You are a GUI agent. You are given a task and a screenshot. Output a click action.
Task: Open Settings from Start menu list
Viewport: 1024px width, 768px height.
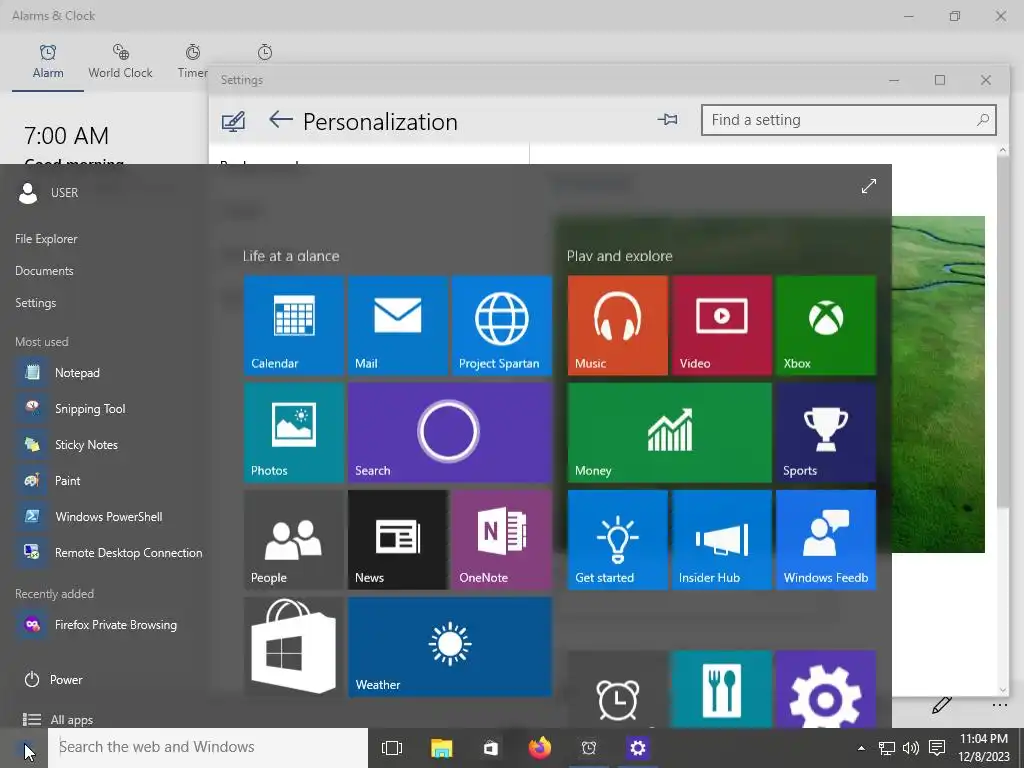[x=36, y=303]
